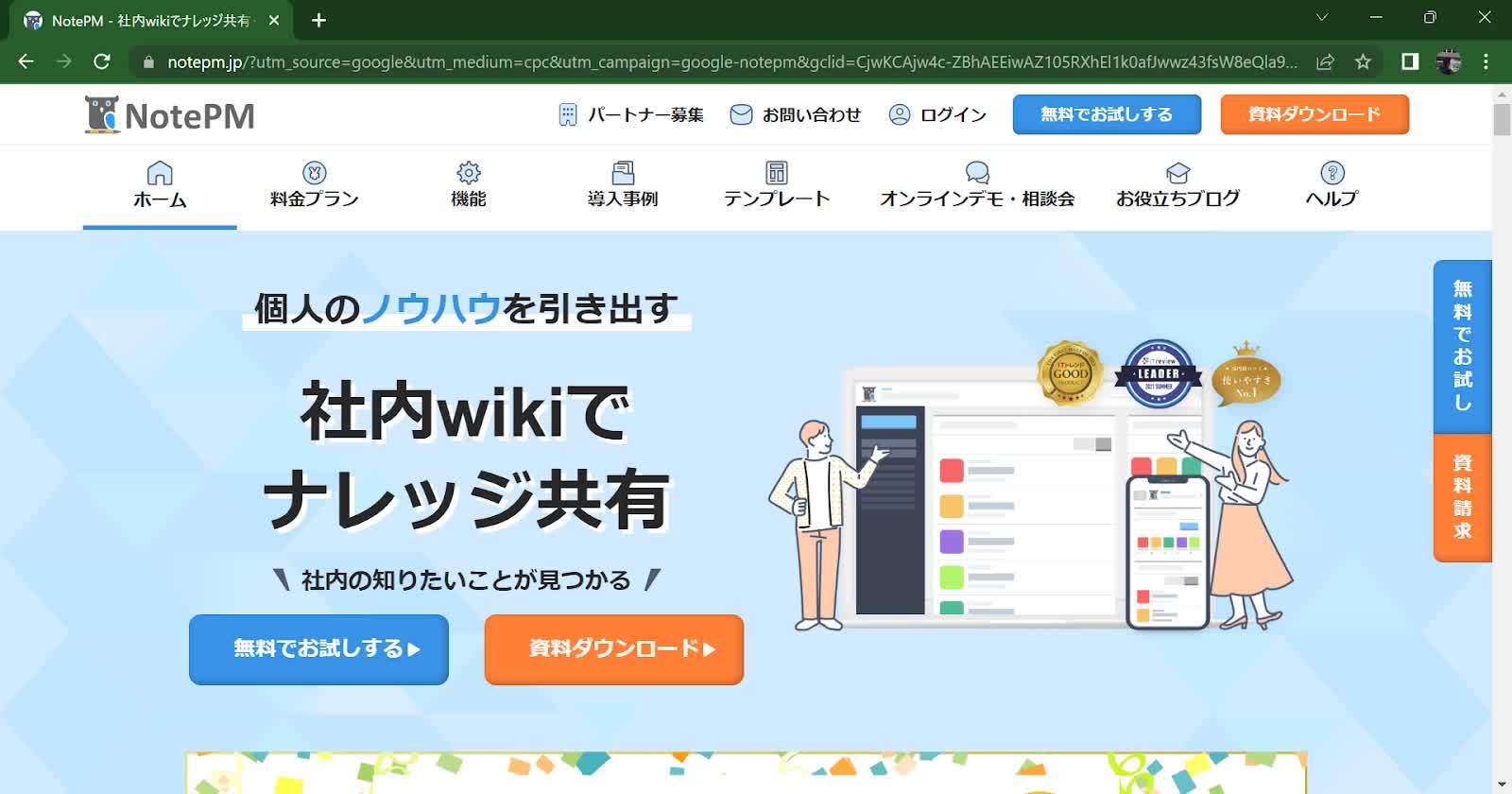This screenshot has height=794, width=1512.
Task: Open the テンプレート menu item
Action: click(777, 199)
